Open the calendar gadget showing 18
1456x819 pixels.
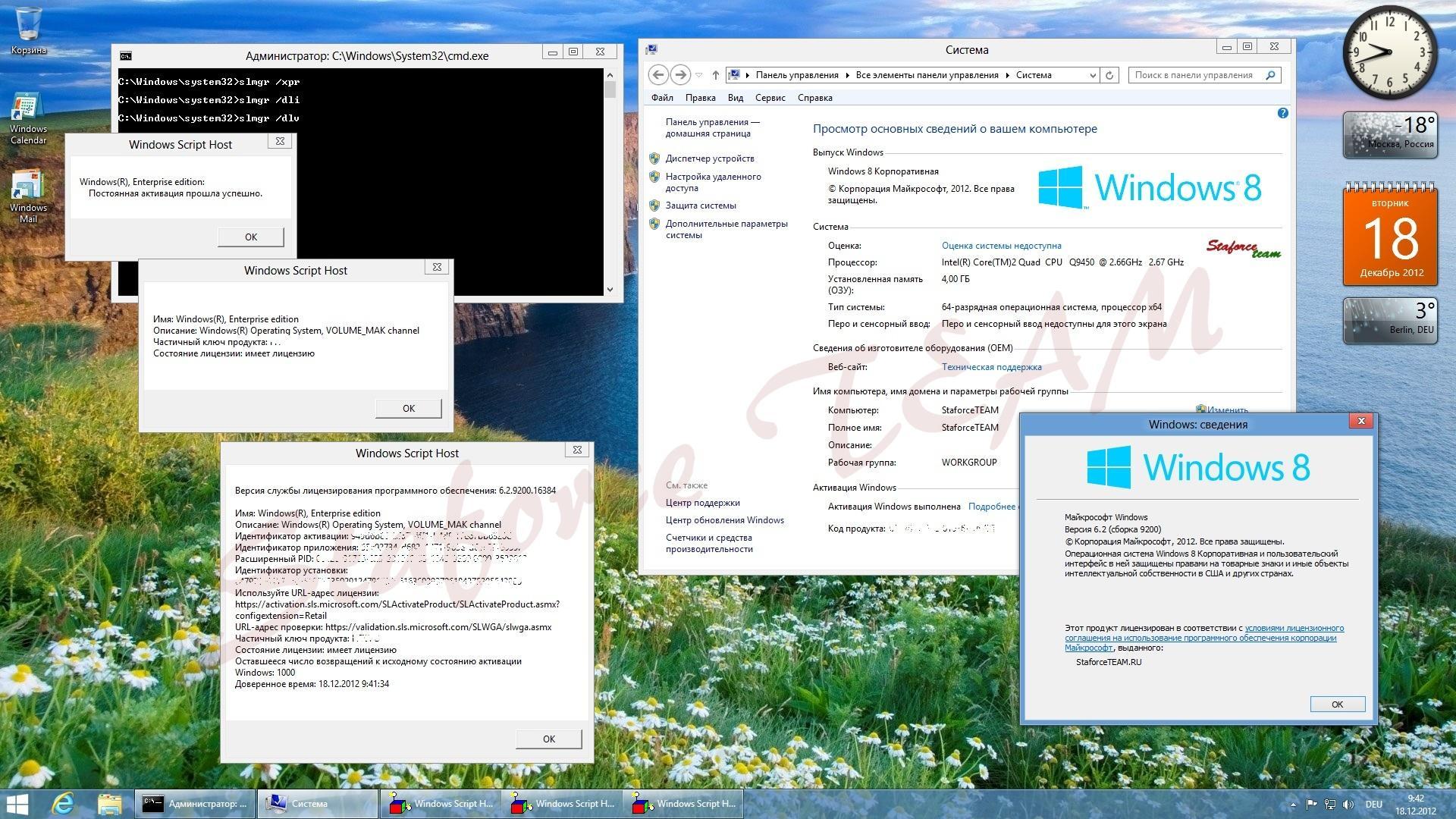1390,235
